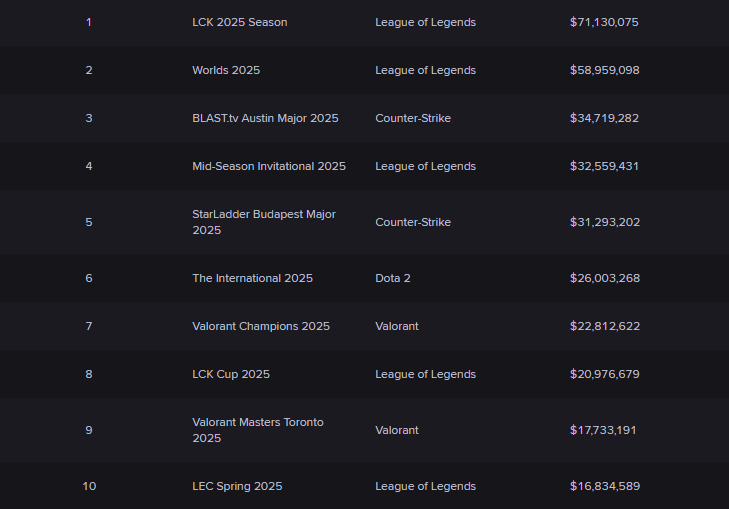Click Counter-Strike game label for BLAST.tv Austin

point(413,118)
